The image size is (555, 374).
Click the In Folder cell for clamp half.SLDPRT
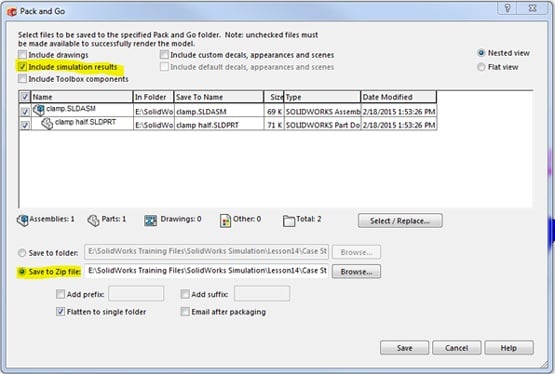click(x=154, y=125)
